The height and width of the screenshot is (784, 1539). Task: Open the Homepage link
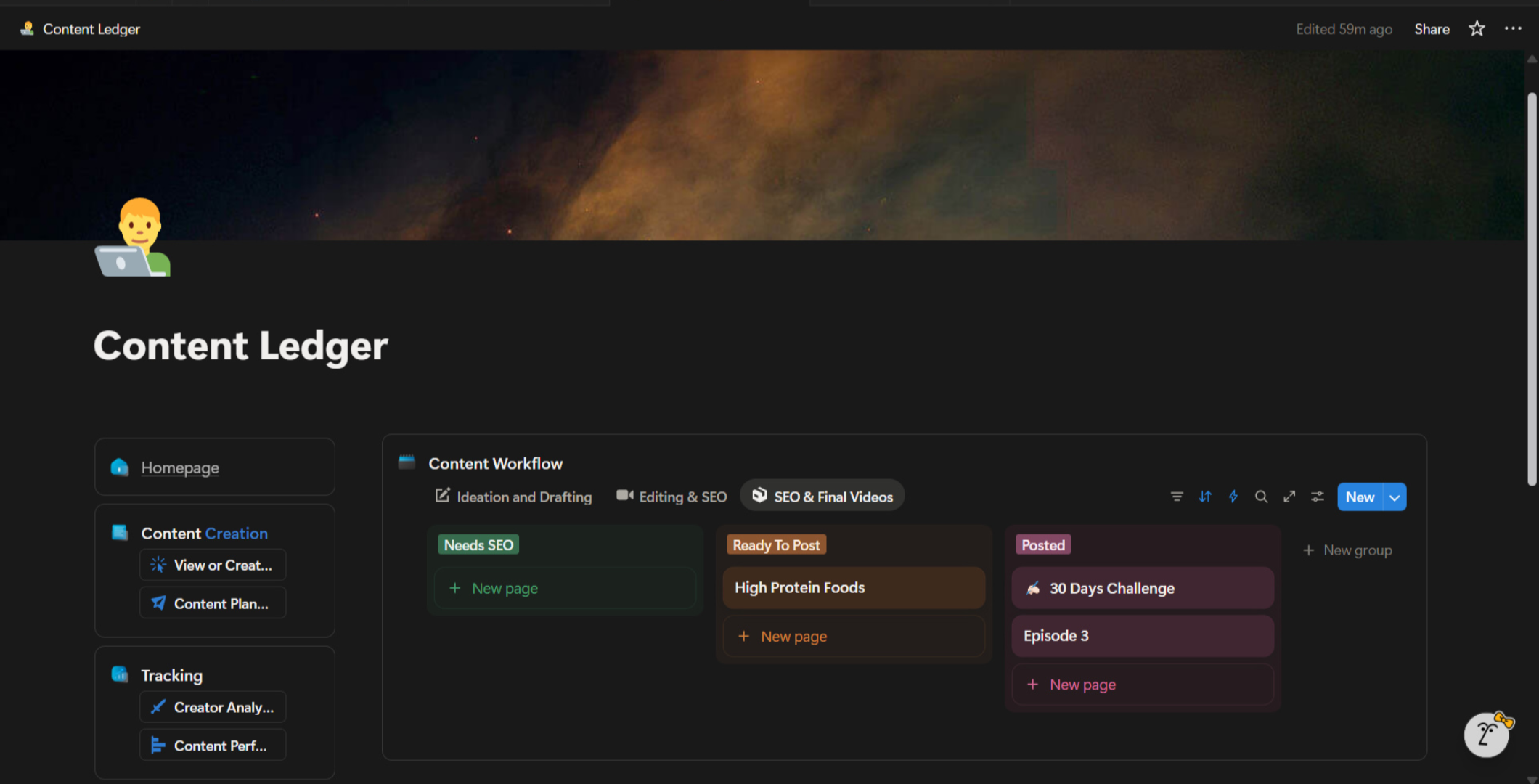180,467
